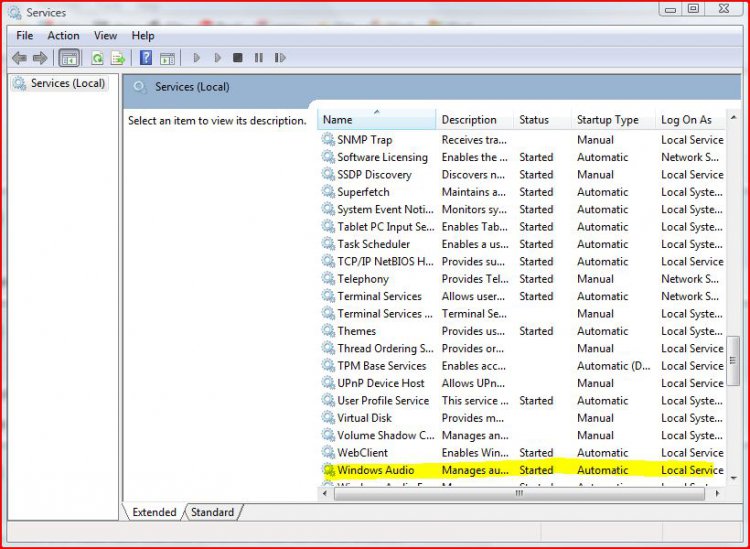750x549 pixels.
Task: Click the gear icon beside Themes
Action: coord(328,331)
